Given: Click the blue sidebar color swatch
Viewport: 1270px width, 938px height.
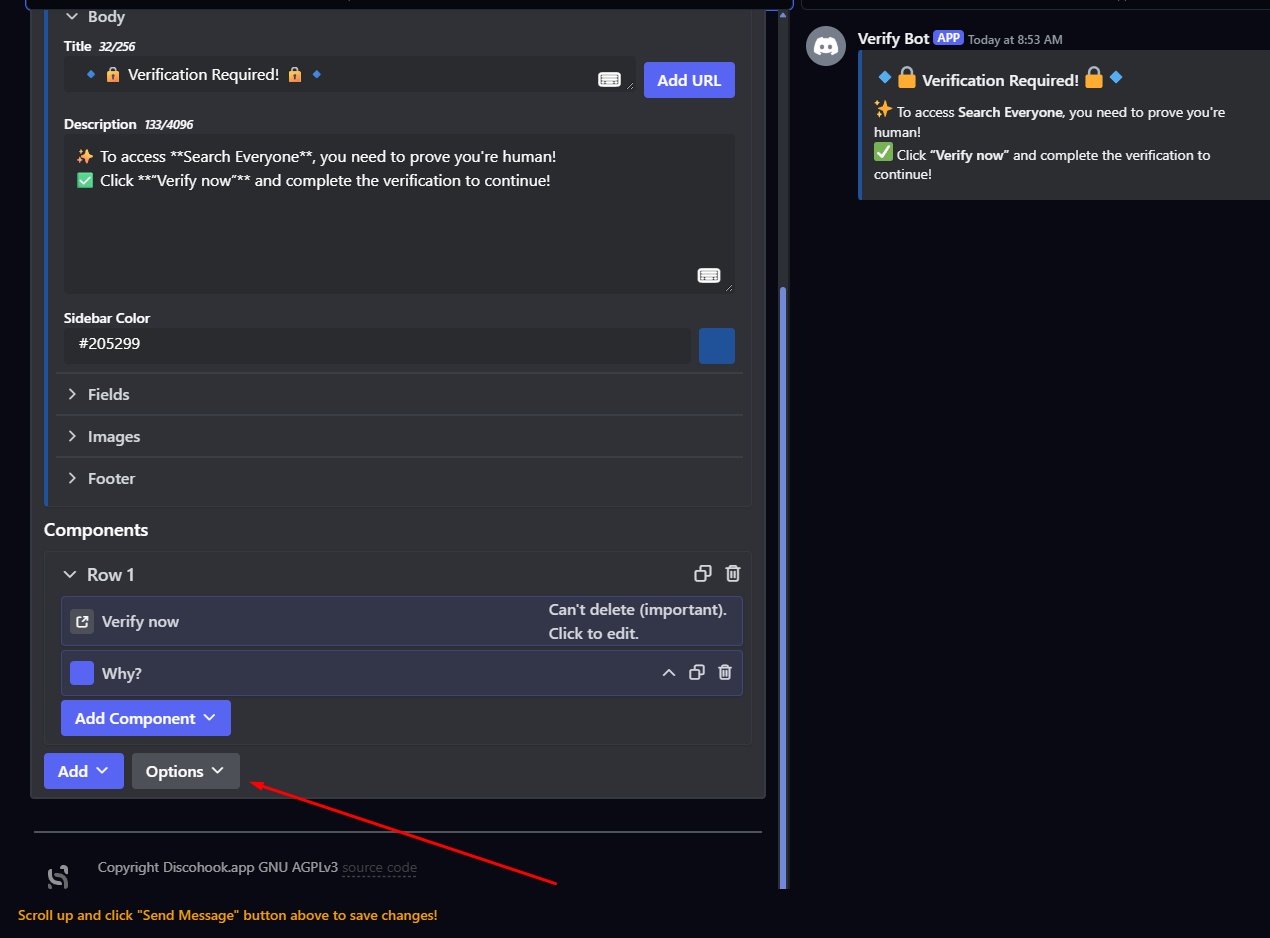Looking at the screenshot, I should point(717,346).
